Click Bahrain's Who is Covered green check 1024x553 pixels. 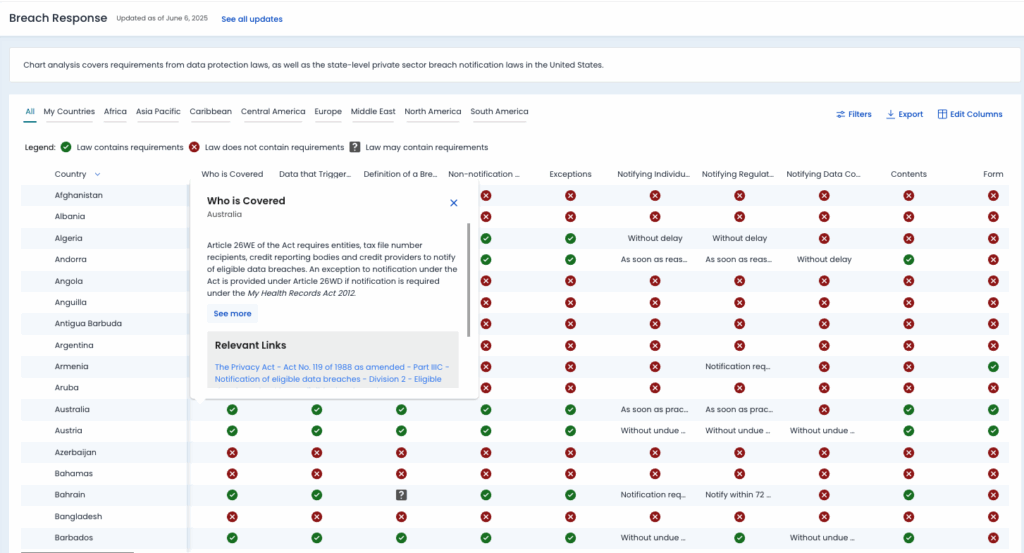click(232, 495)
